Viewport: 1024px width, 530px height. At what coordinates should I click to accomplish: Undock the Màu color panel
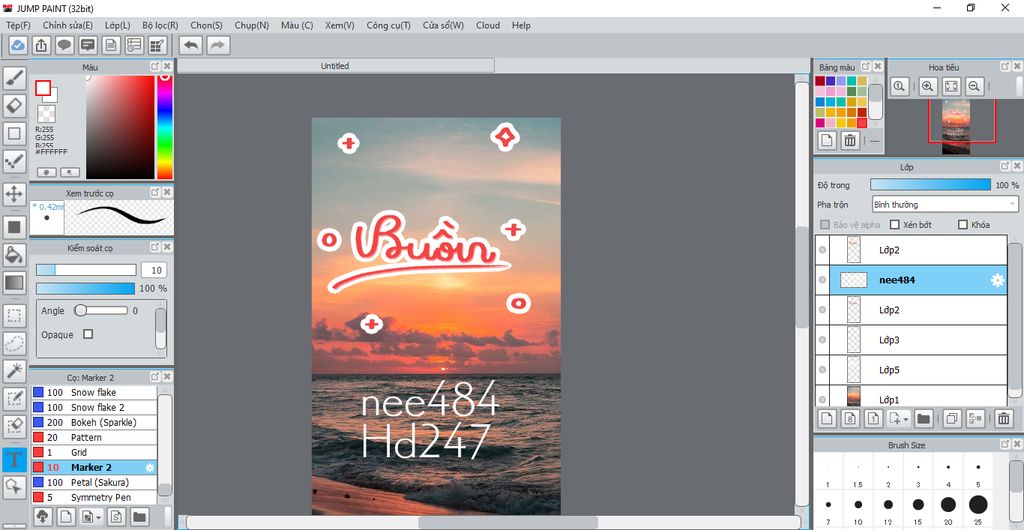[155, 66]
